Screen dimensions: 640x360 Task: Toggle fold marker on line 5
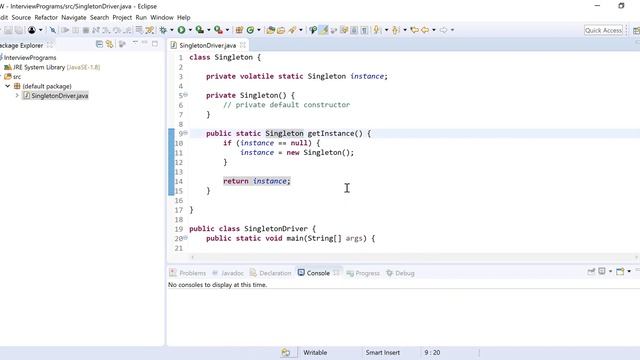pos(185,95)
